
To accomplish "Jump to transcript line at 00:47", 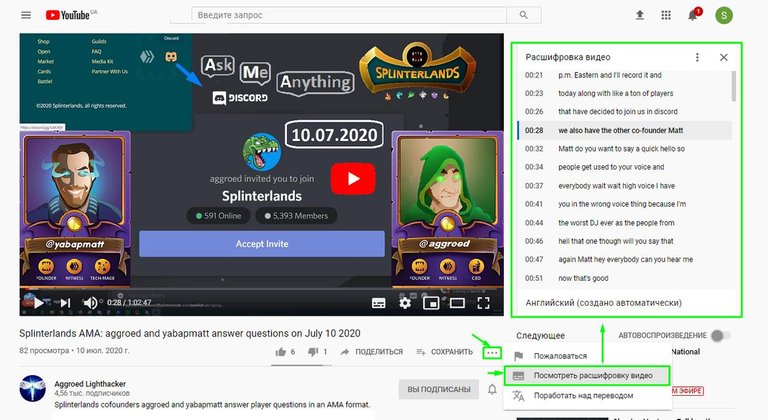I will click(x=624, y=259).
